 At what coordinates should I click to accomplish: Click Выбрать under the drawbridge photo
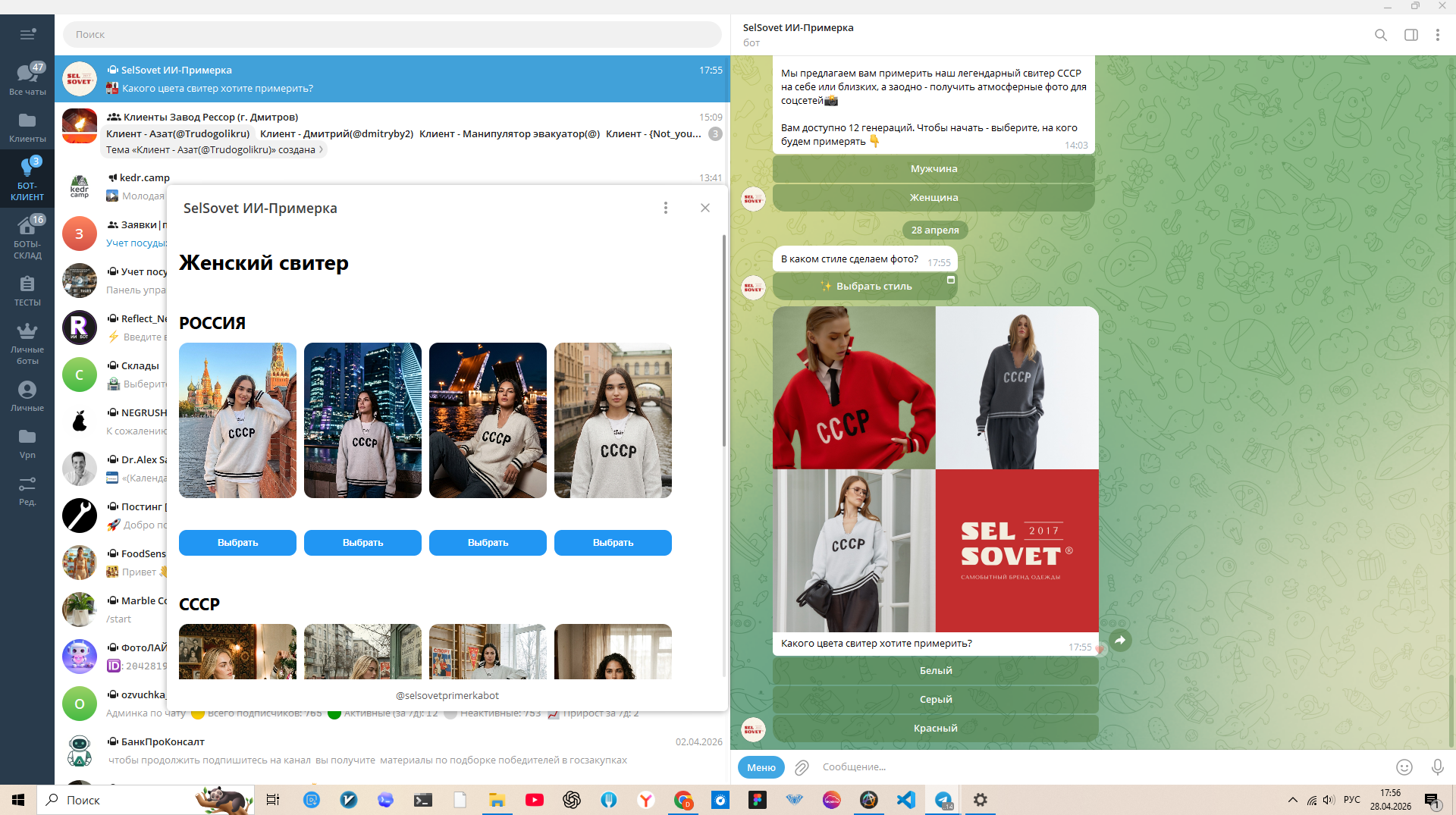click(488, 543)
